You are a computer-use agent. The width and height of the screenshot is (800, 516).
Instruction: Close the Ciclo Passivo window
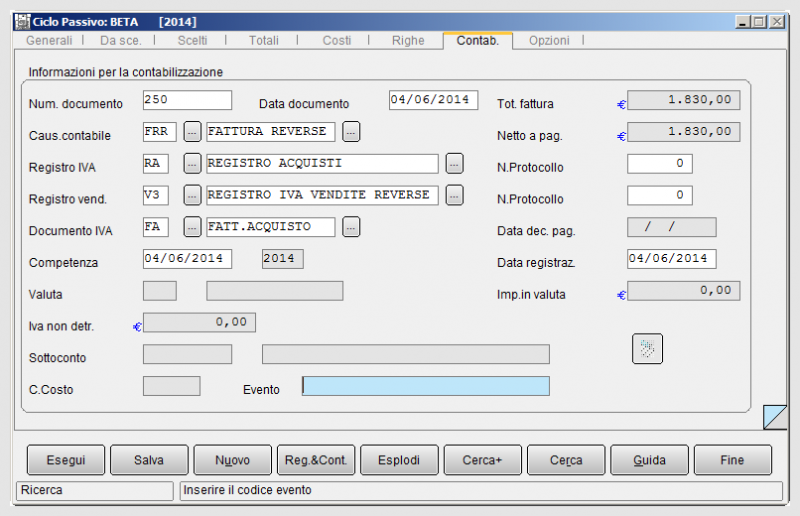coord(777,22)
